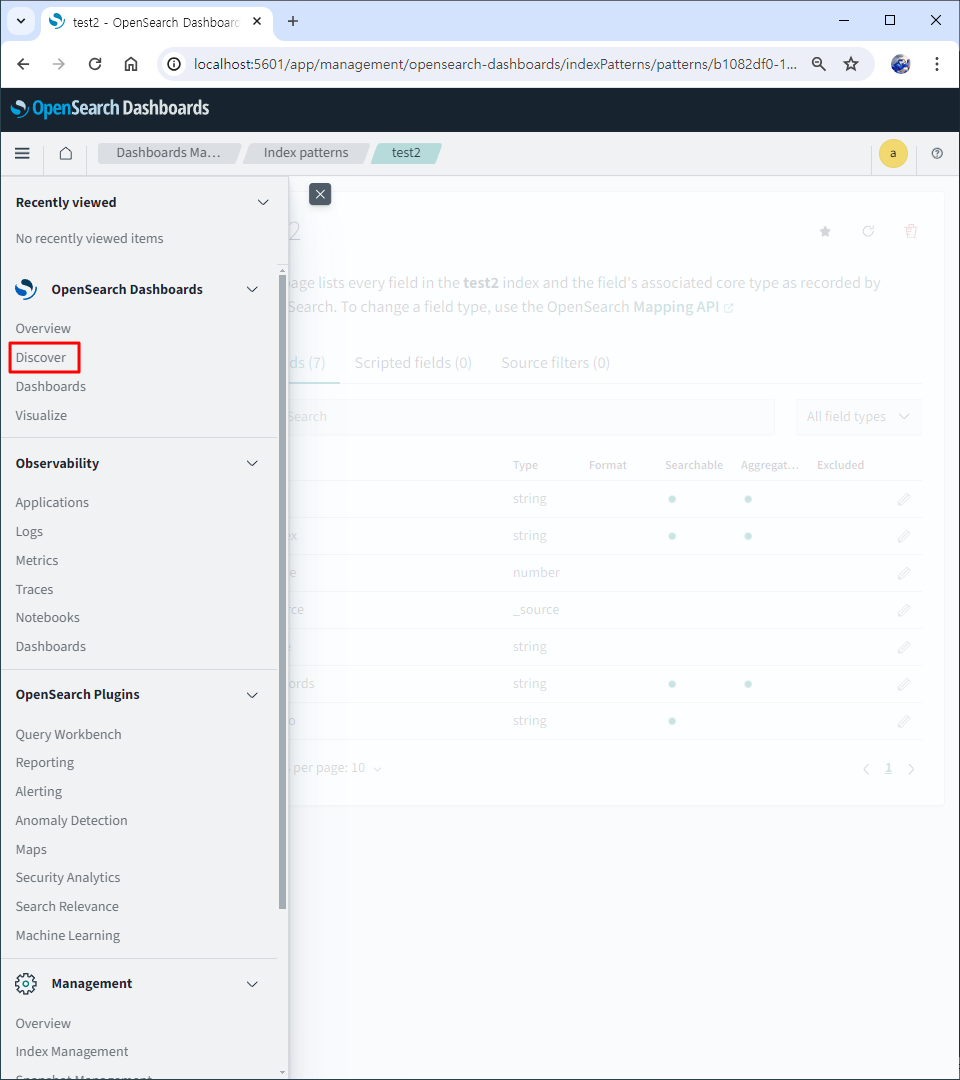Open Search Relevance plugin
The height and width of the screenshot is (1080, 960).
[67, 906]
